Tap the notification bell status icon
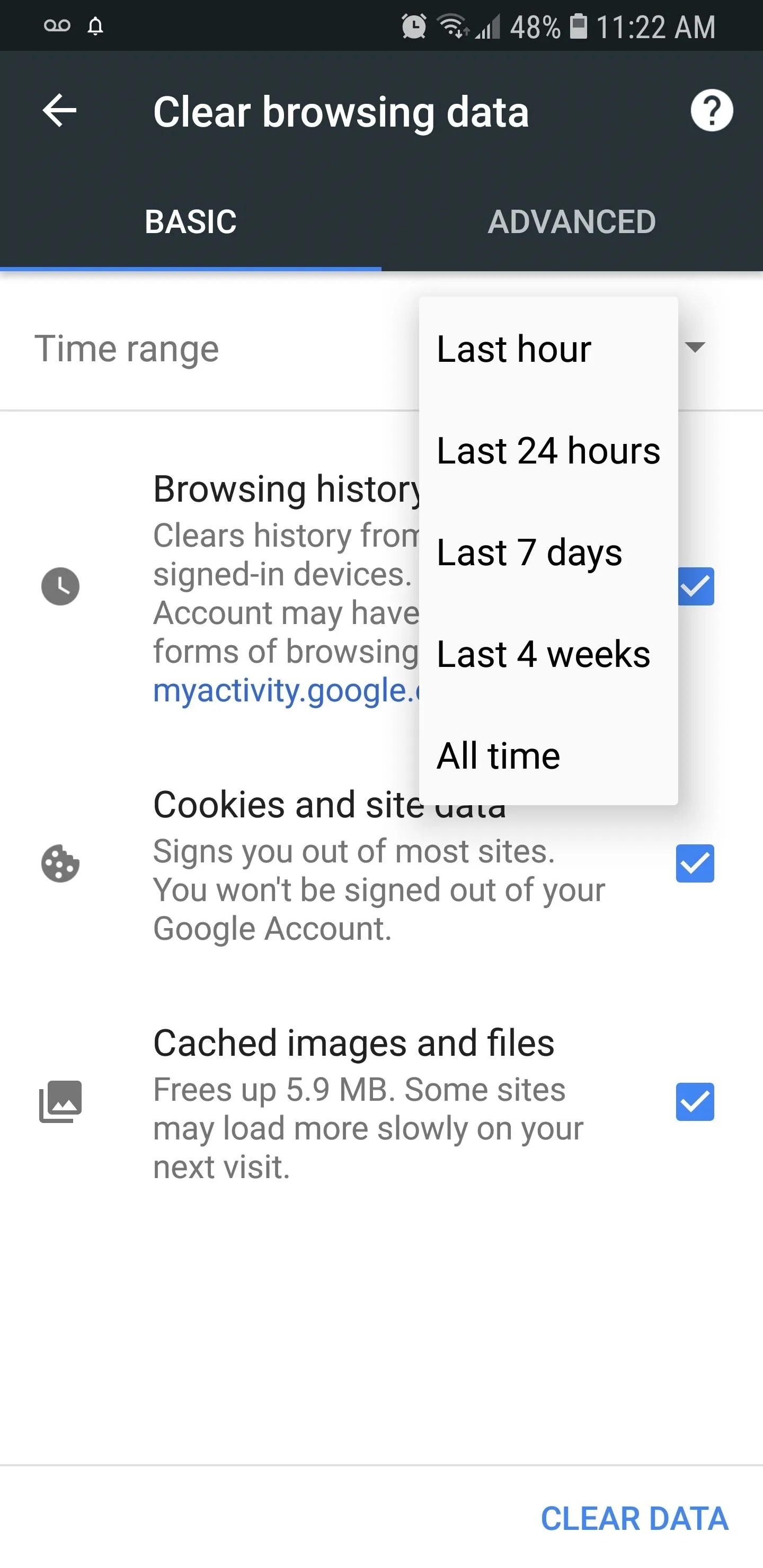Screen dimensions: 763x1568 point(95,26)
